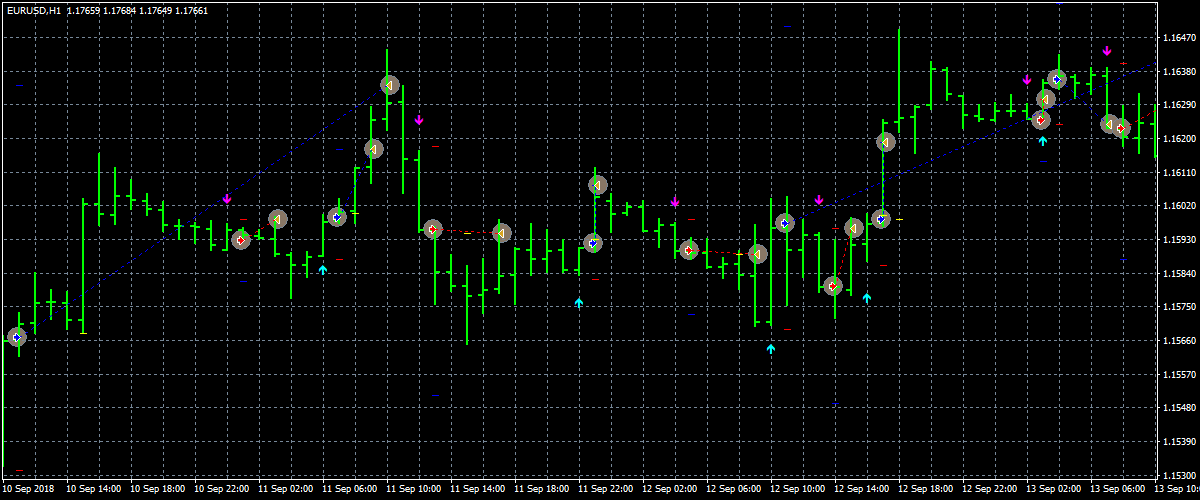This screenshot has height=500, width=1200.
Task: Select yellow marker near 1.16200 above 12 Sep 14:00
Action: (885, 142)
